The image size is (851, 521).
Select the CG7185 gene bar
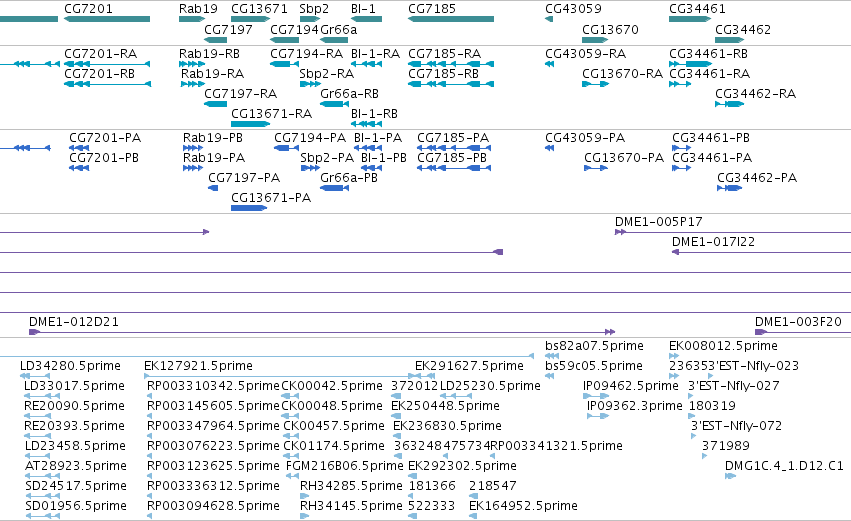pos(451,19)
